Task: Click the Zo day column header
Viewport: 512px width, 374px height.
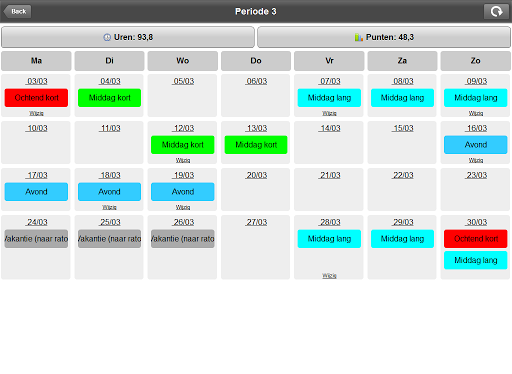Action: point(476,61)
